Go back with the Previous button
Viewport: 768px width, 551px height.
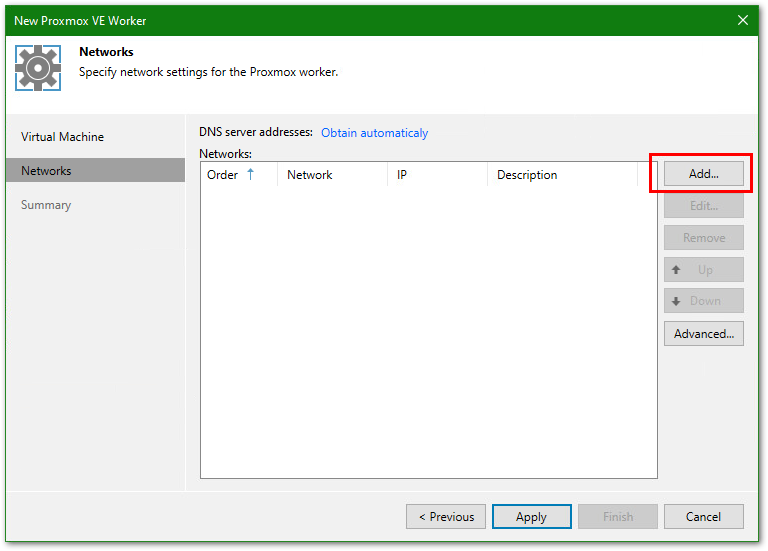[x=446, y=517]
